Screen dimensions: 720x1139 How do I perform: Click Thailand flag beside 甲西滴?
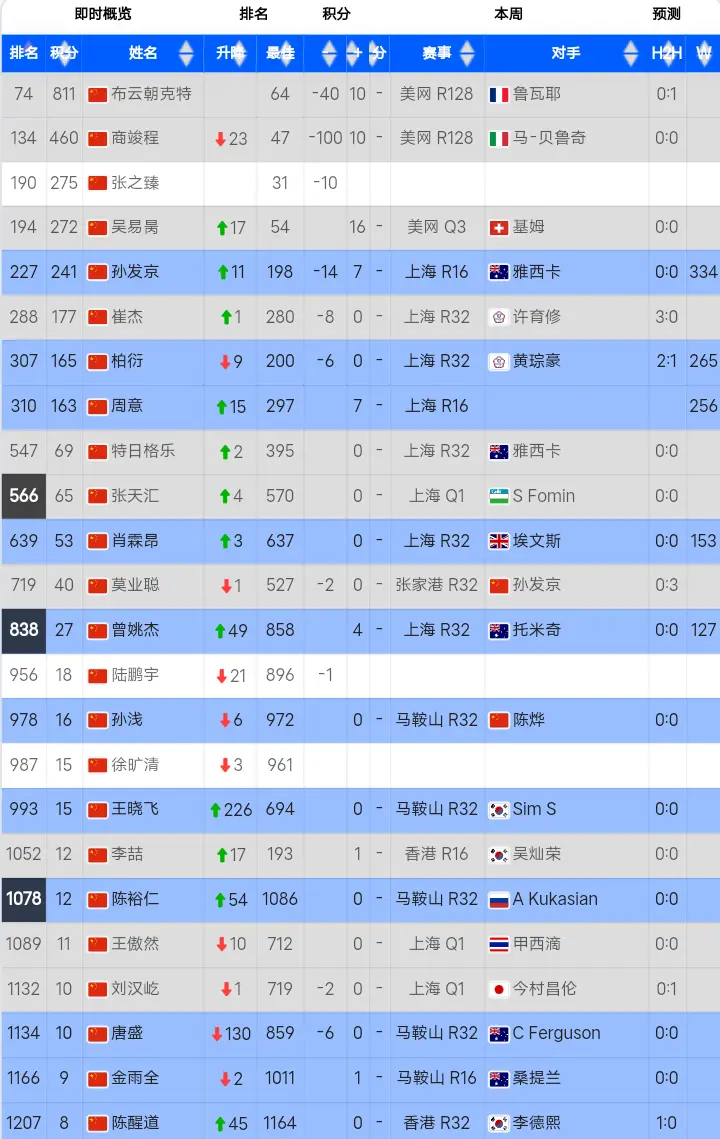tap(499, 944)
